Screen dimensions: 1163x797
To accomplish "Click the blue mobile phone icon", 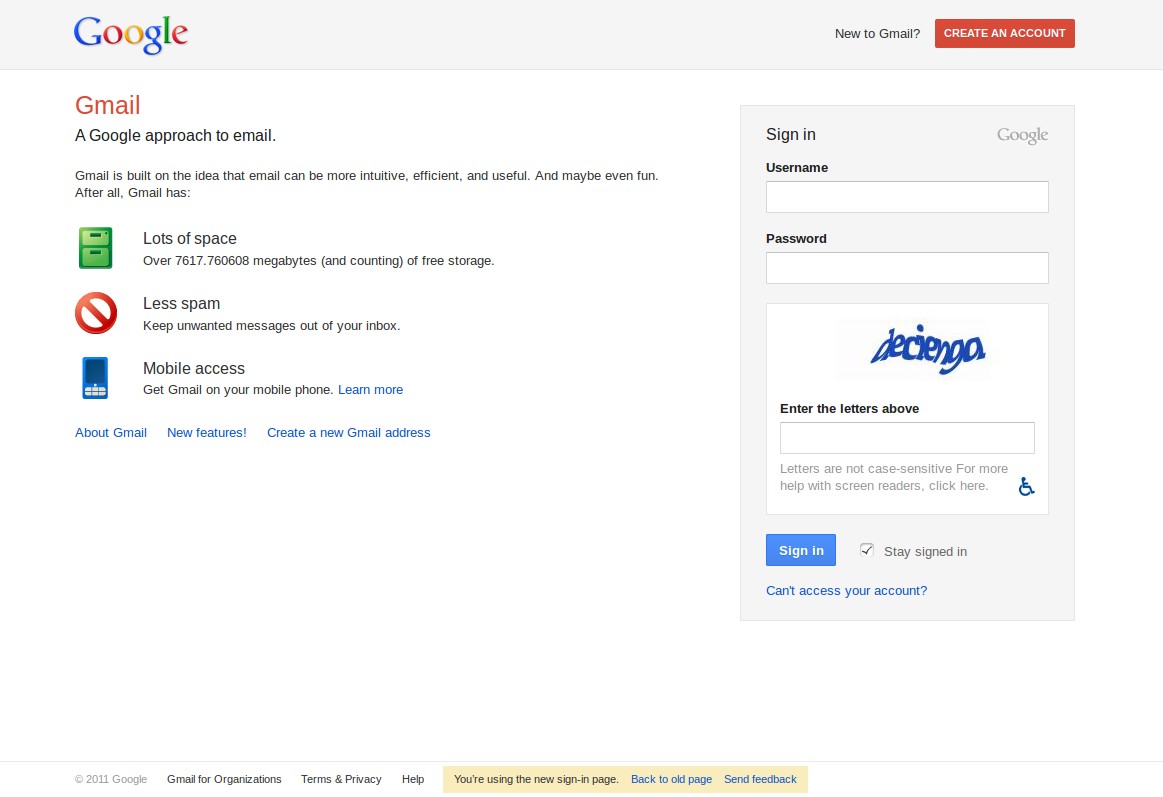I will (x=95, y=378).
